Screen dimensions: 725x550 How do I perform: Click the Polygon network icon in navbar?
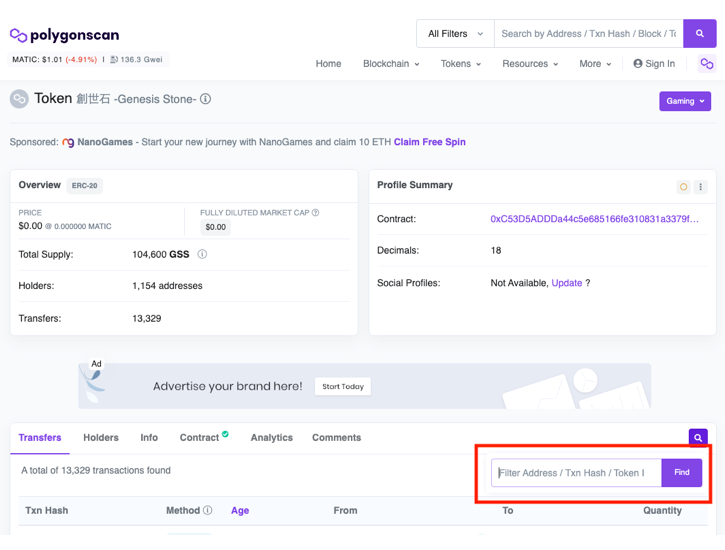coord(707,64)
